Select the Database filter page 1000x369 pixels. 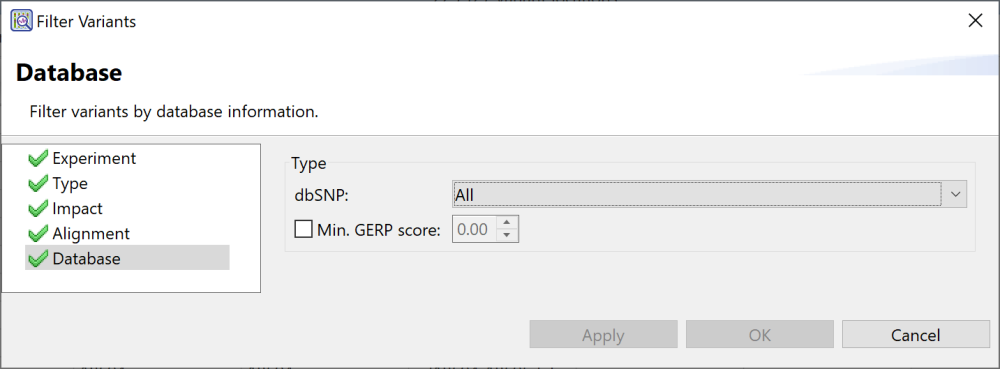(x=127, y=258)
